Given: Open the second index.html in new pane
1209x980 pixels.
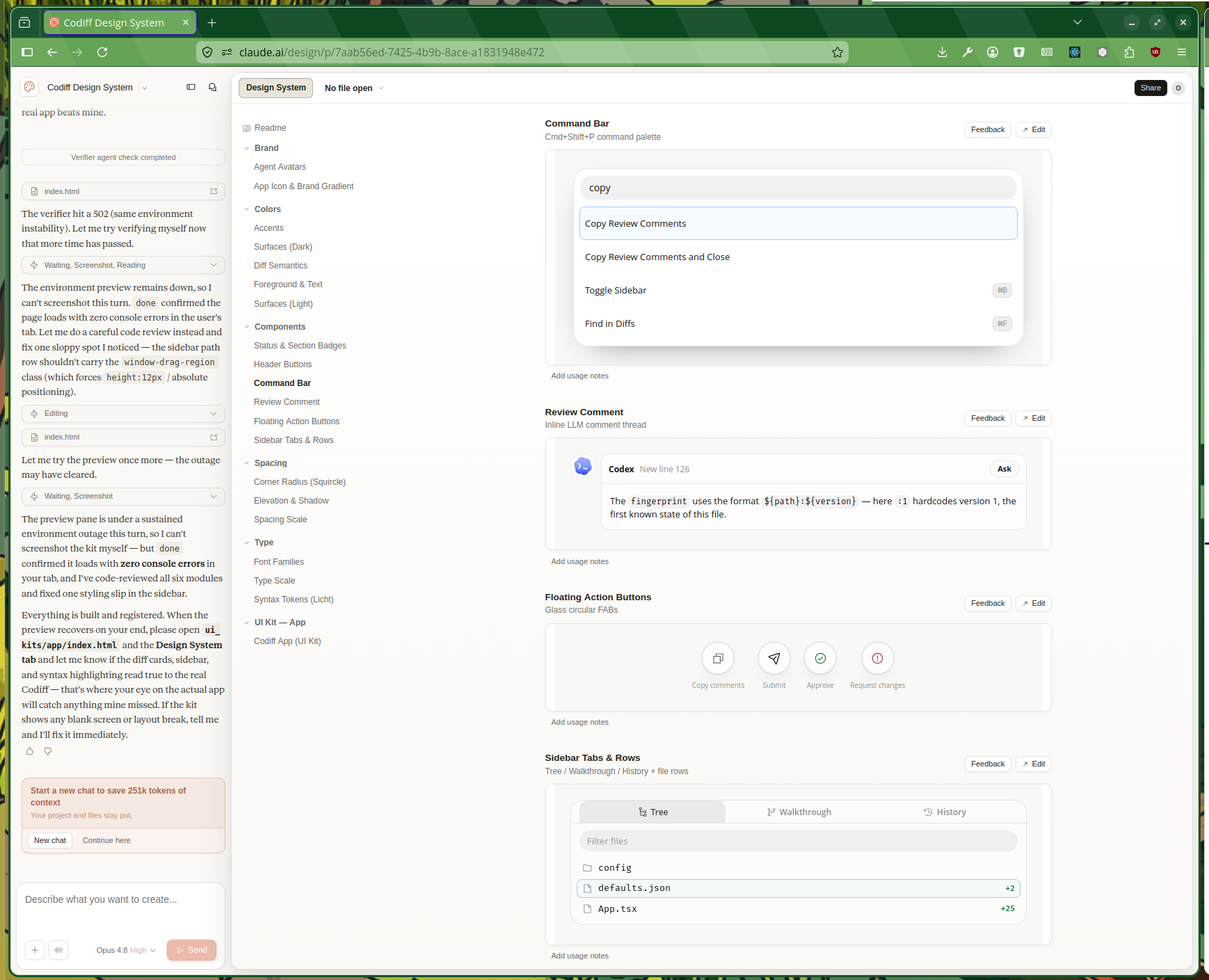Looking at the screenshot, I should click(214, 437).
